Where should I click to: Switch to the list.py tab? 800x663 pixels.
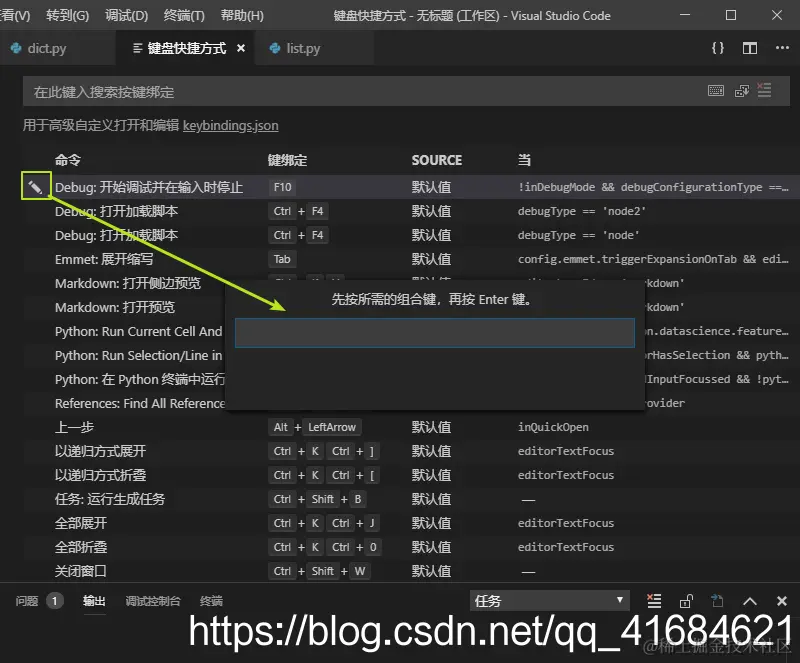click(303, 48)
